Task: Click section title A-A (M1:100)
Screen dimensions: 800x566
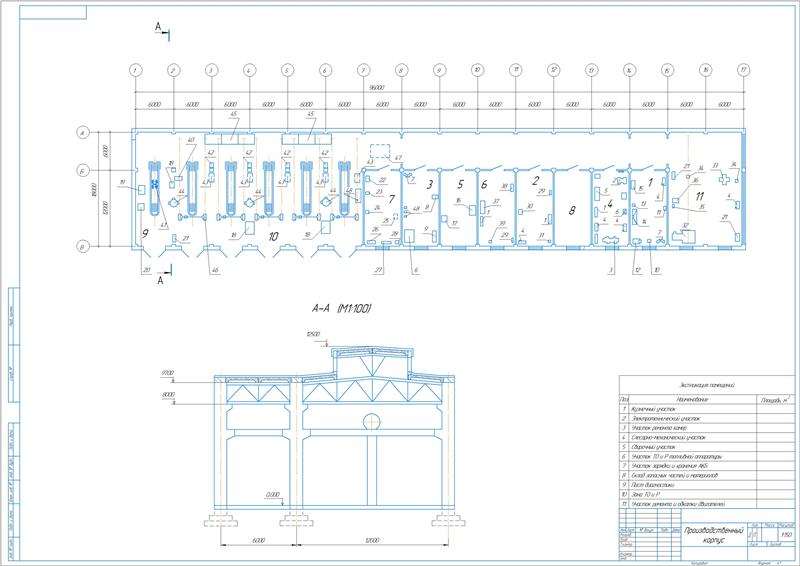Action: 341,308
